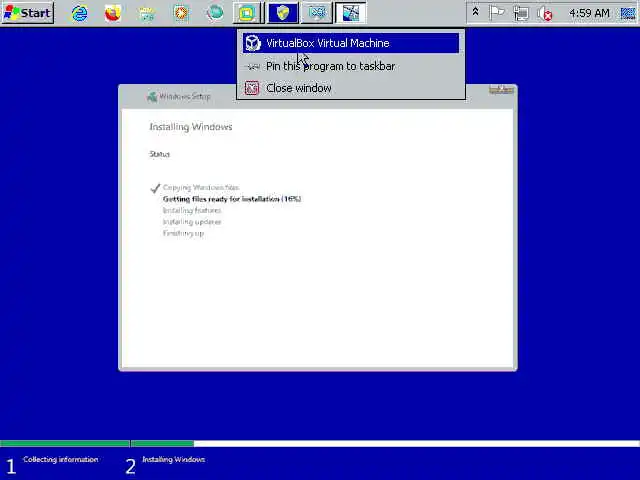Open the red-and-yellow browser taskbar icon
Screen dimensions: 640x480
click(x=113, y=13)
